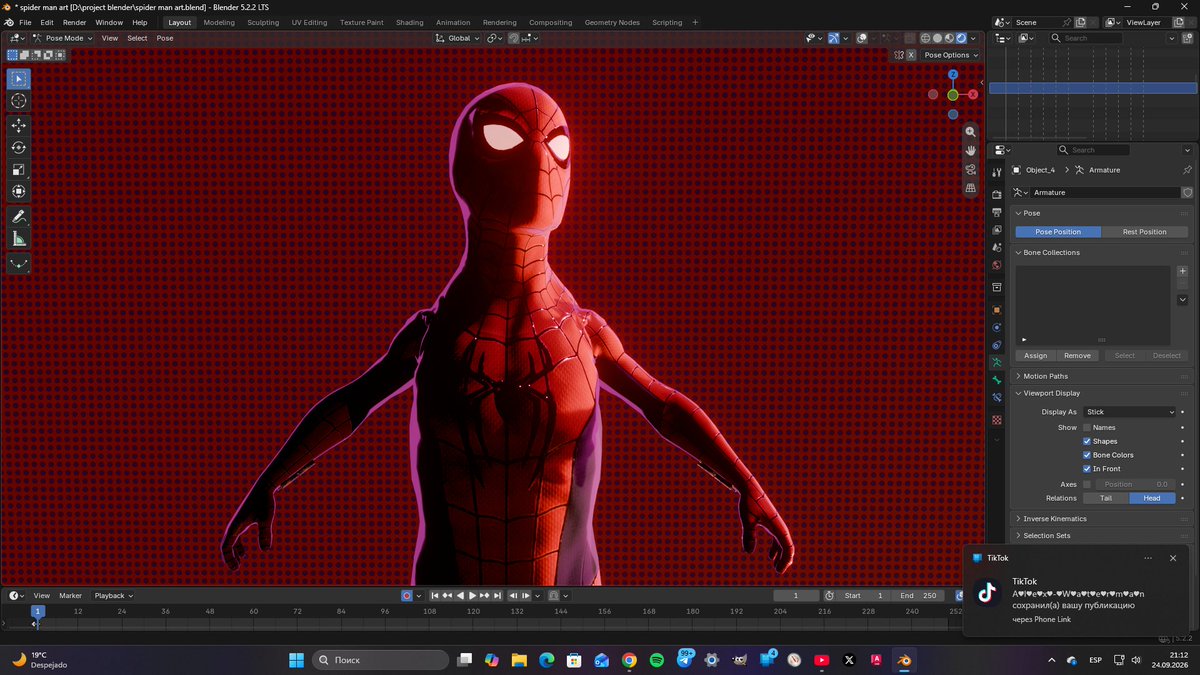Enable the Names checkbox
Image resolution: width=1200 pixels, height=675 pixels.
pos(1087,427)
